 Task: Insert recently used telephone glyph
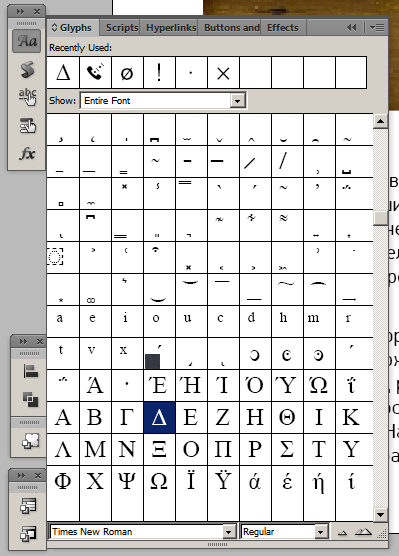(x=95, y=72)
